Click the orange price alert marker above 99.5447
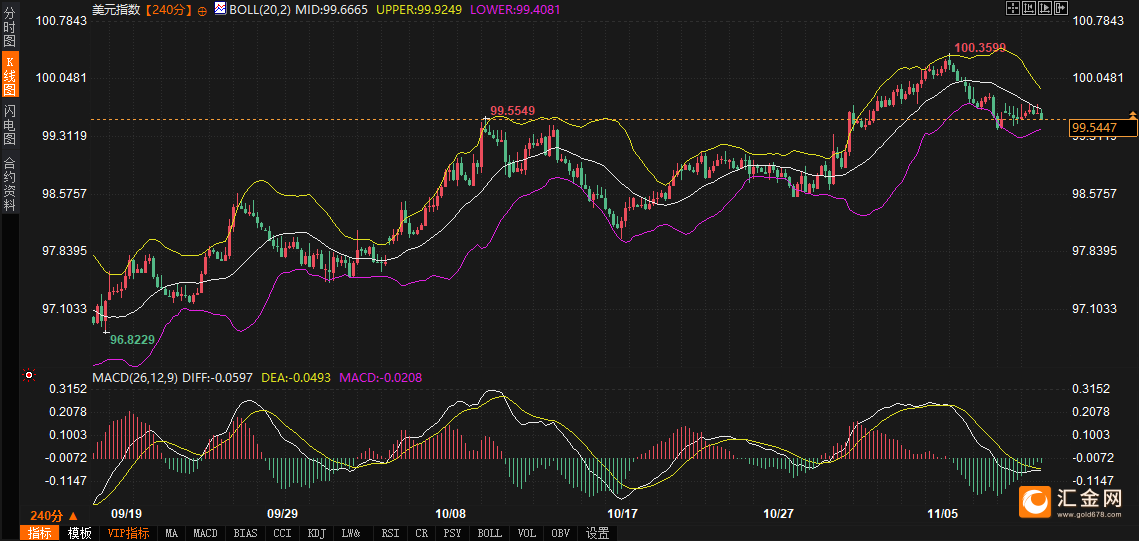The height and width of the screenshot is (541, 1139). pos(1132,116)
